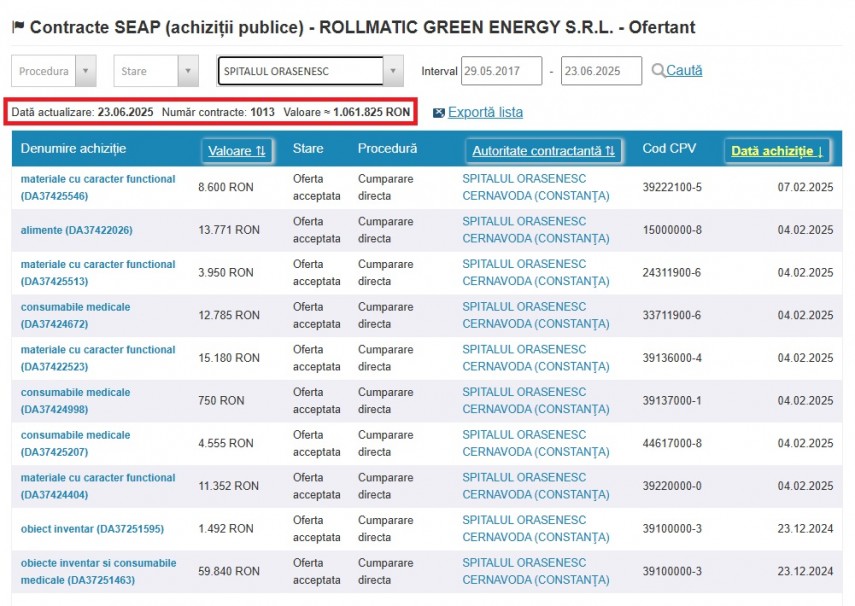Click the Număr contracte: 1013 summary text

pyautogui.click(x=218, y=112)
